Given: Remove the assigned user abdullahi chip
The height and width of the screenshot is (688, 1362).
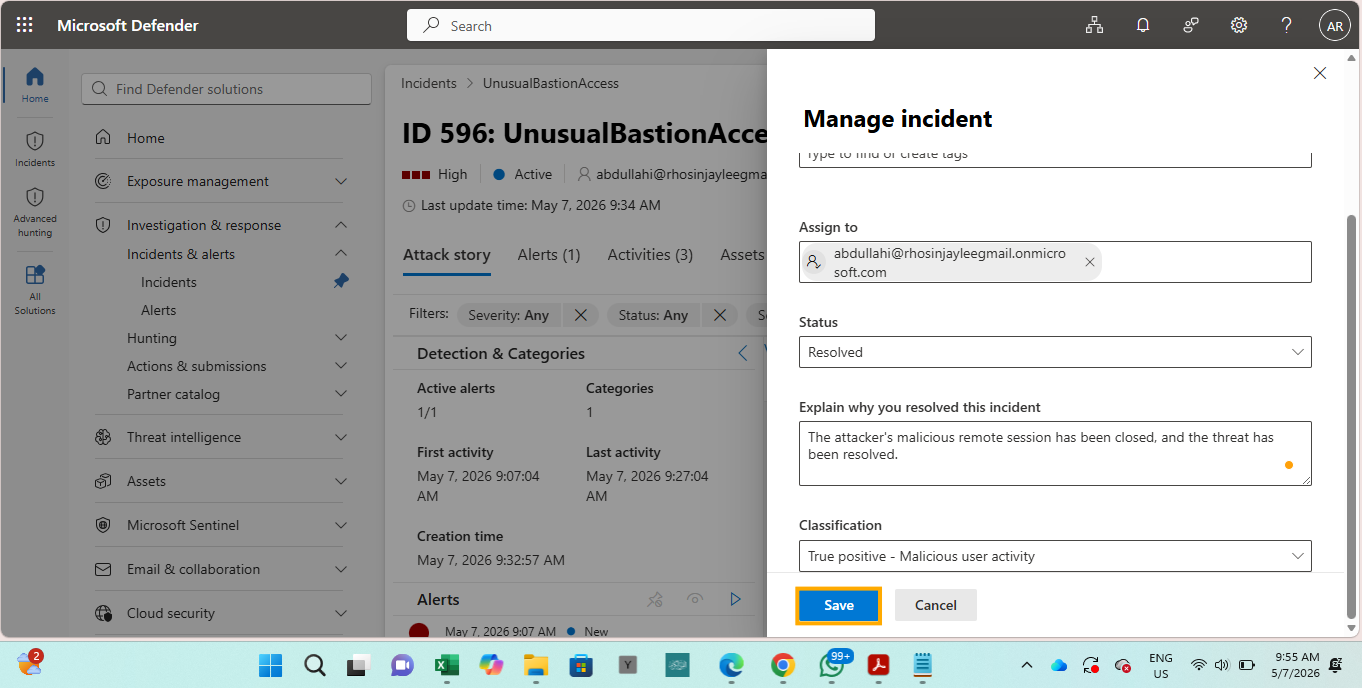Looking at the screenshot, I should pos(1090,262).
